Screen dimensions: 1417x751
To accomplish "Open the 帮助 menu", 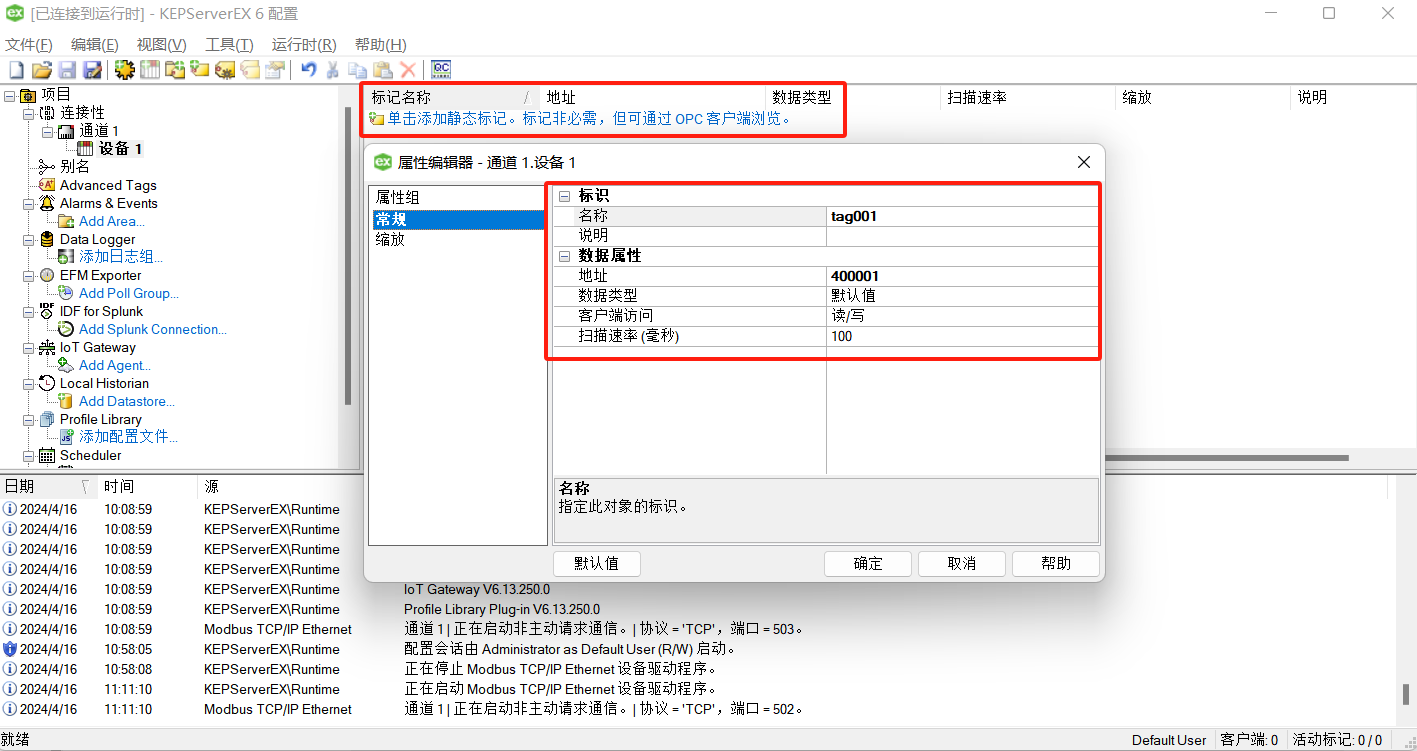I will [x=381, y=45].
